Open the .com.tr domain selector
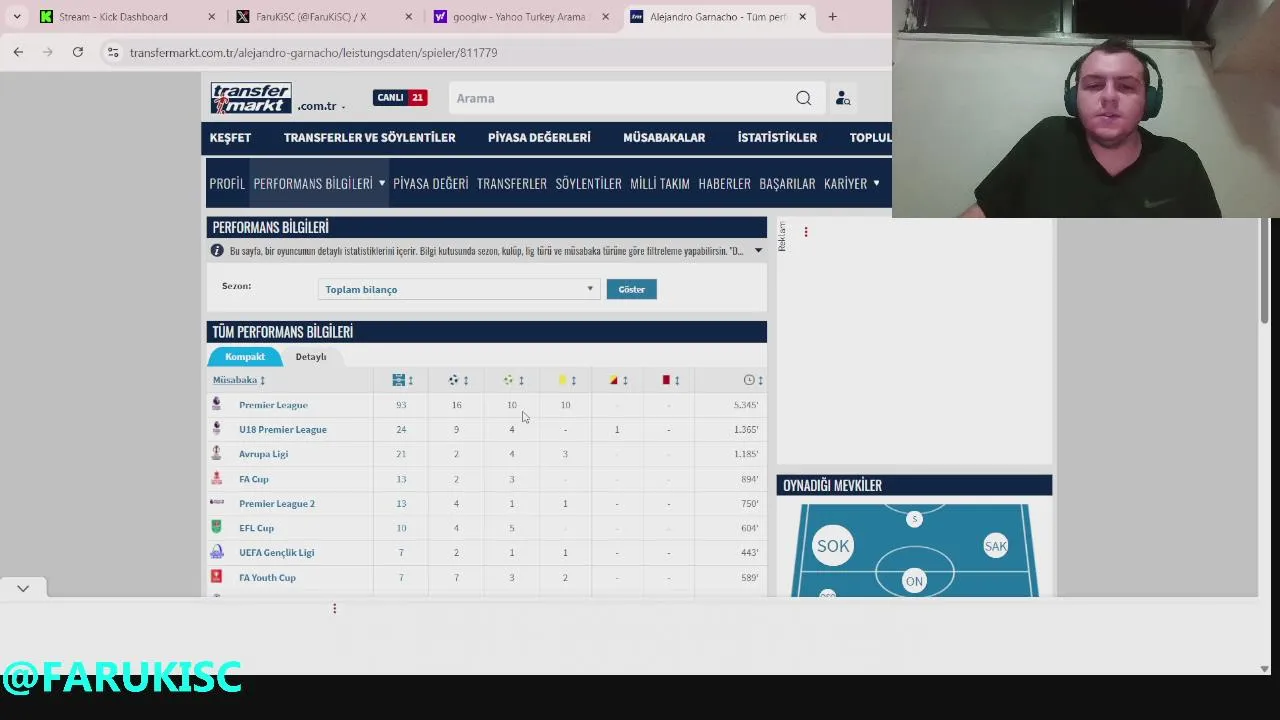This screenshot has height=720, width=1280. 321,106
